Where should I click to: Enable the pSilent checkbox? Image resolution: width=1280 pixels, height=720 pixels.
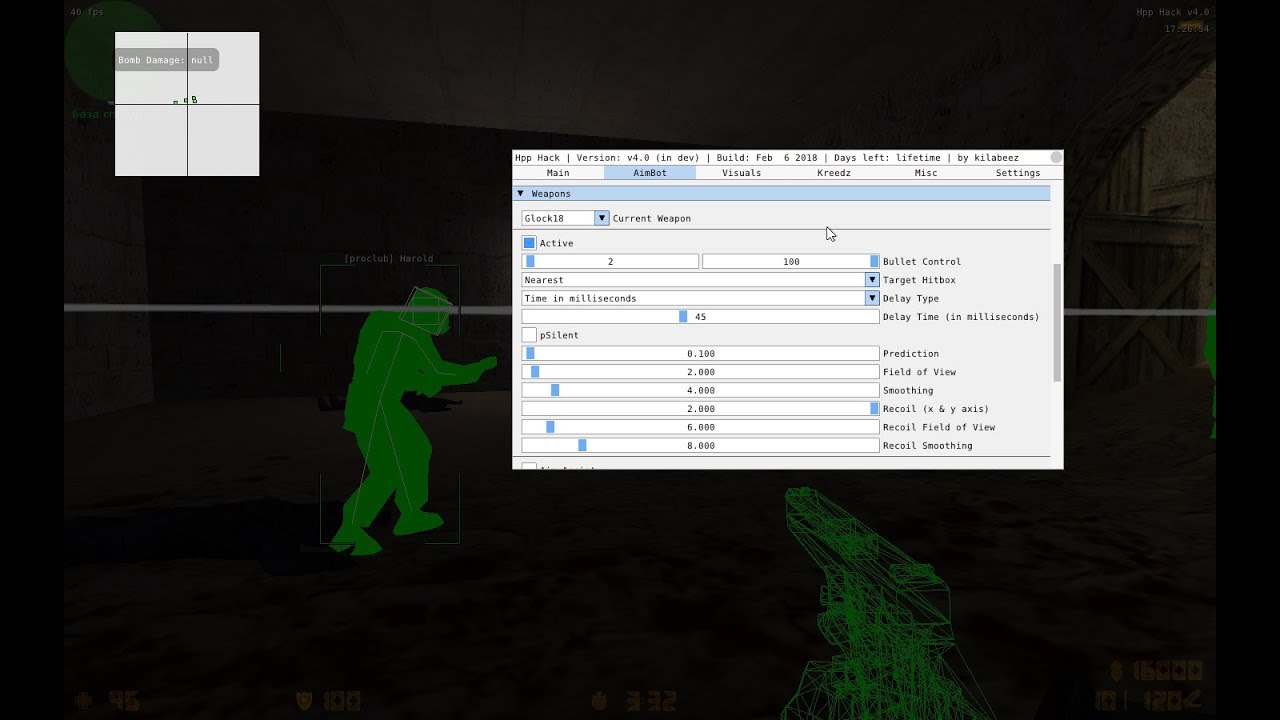click(x=529, y=335)
